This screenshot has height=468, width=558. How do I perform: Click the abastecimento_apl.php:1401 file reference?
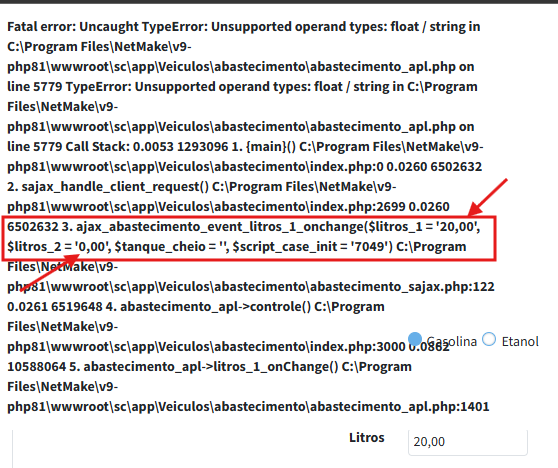point(400,407)
